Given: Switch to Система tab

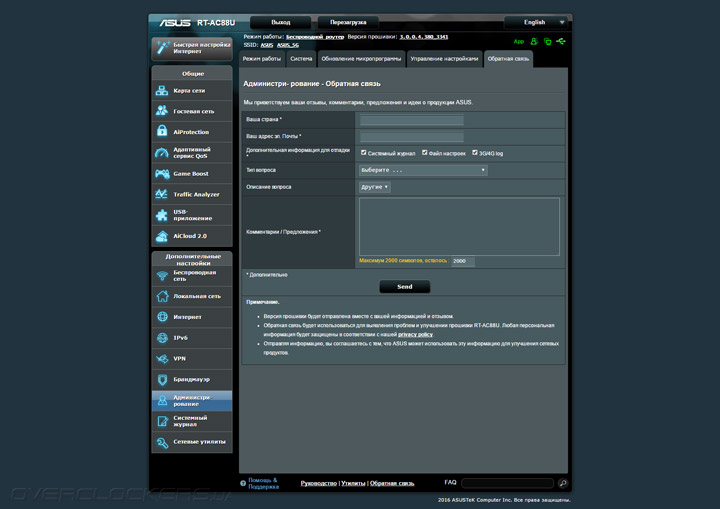Looking at the screenshot, I should pyautogui.click(x=301, y=59).
